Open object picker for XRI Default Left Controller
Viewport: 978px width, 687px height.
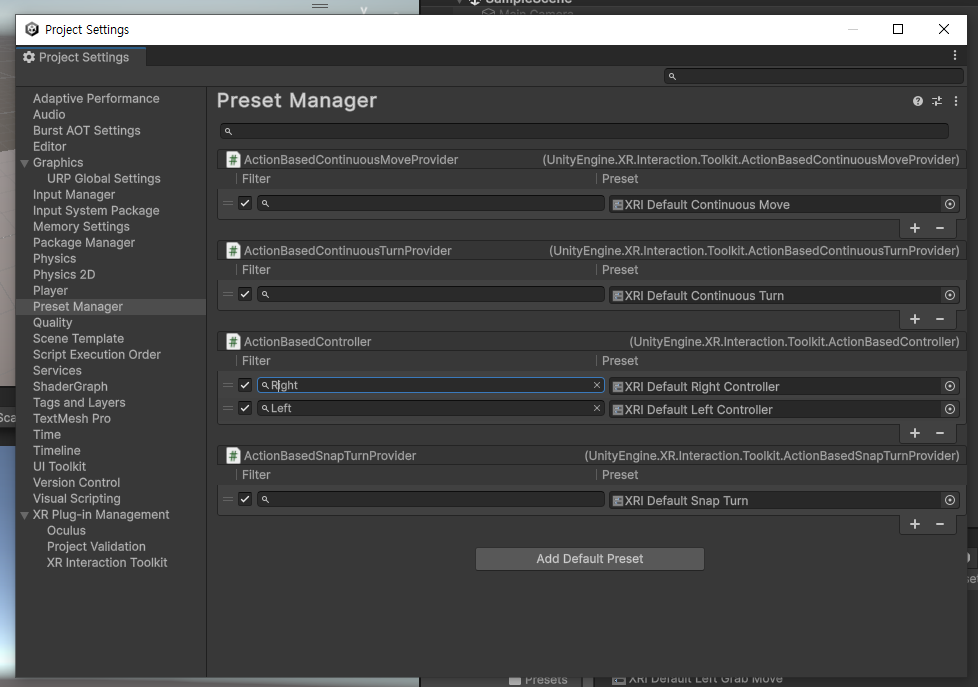[x=949, y=409]
